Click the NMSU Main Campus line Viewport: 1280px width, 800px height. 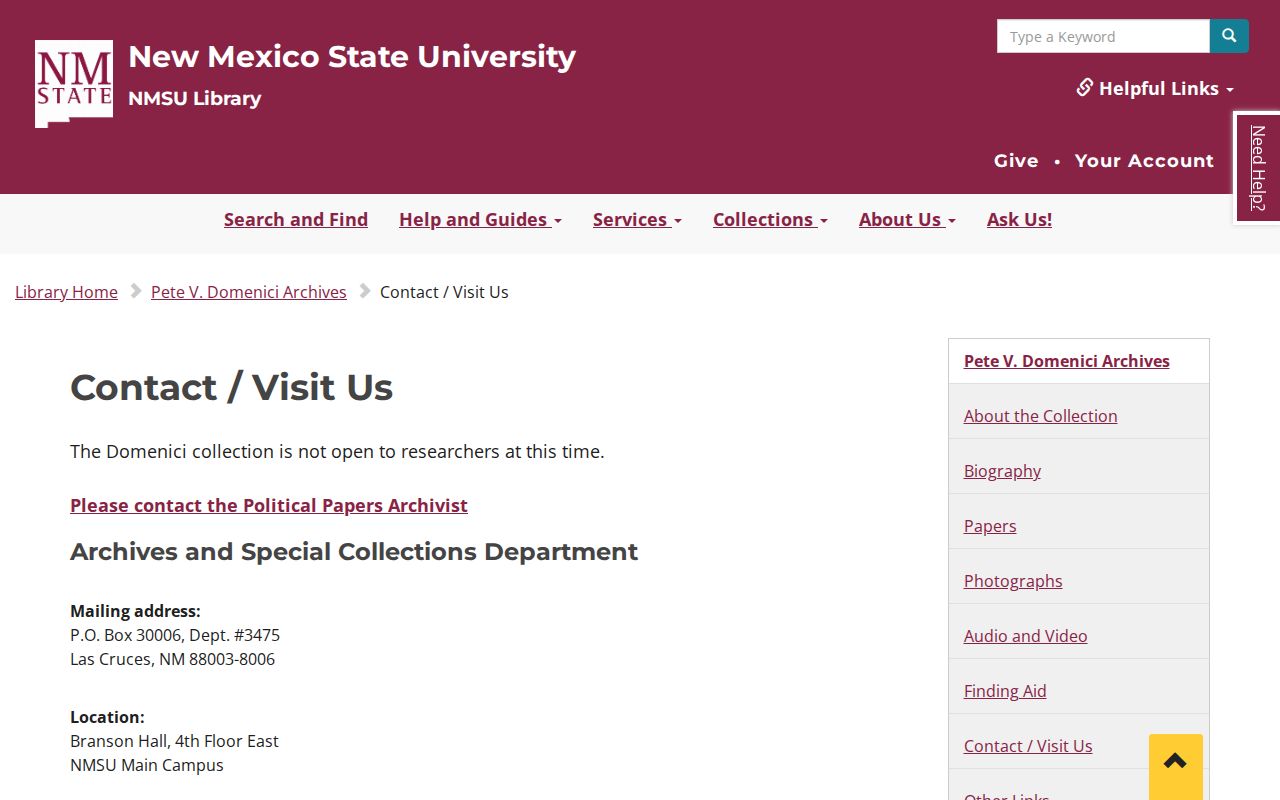tap(147, 765)
